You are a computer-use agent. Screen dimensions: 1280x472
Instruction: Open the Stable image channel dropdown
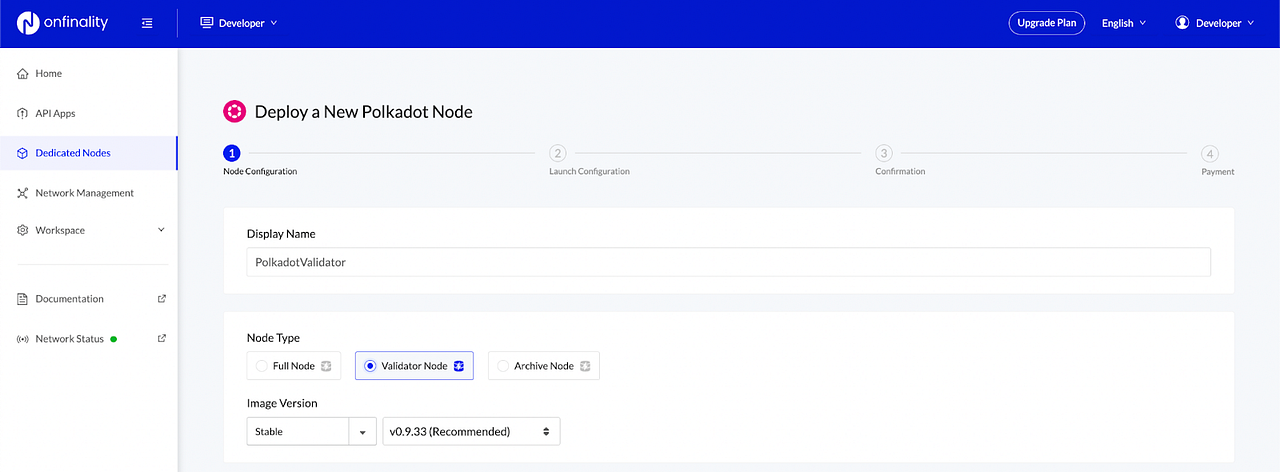click(x=311, y=431)
